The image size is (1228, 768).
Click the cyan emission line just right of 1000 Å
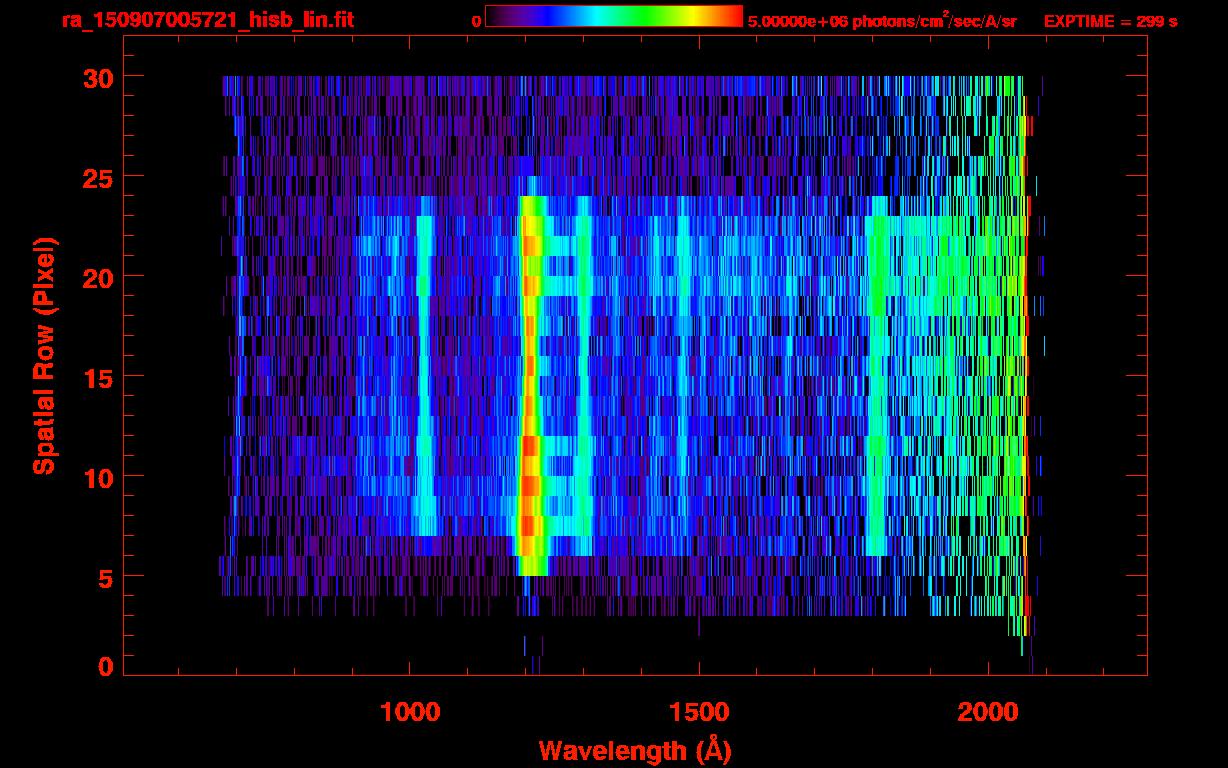425,380
